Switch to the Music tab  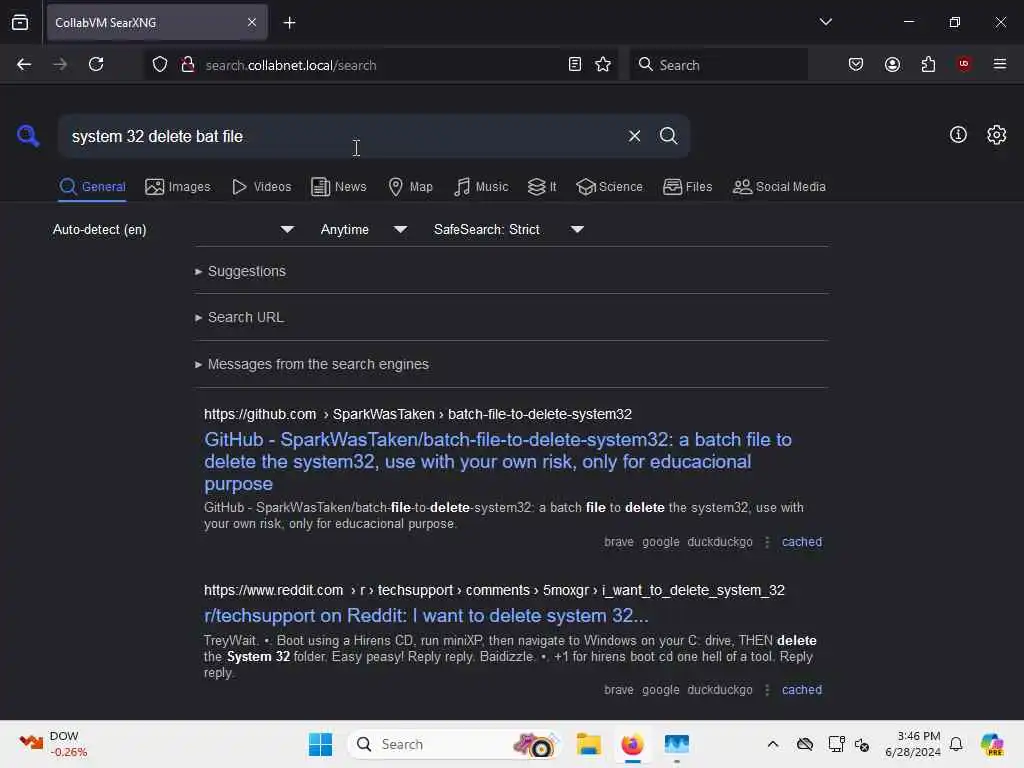point(481,187)
